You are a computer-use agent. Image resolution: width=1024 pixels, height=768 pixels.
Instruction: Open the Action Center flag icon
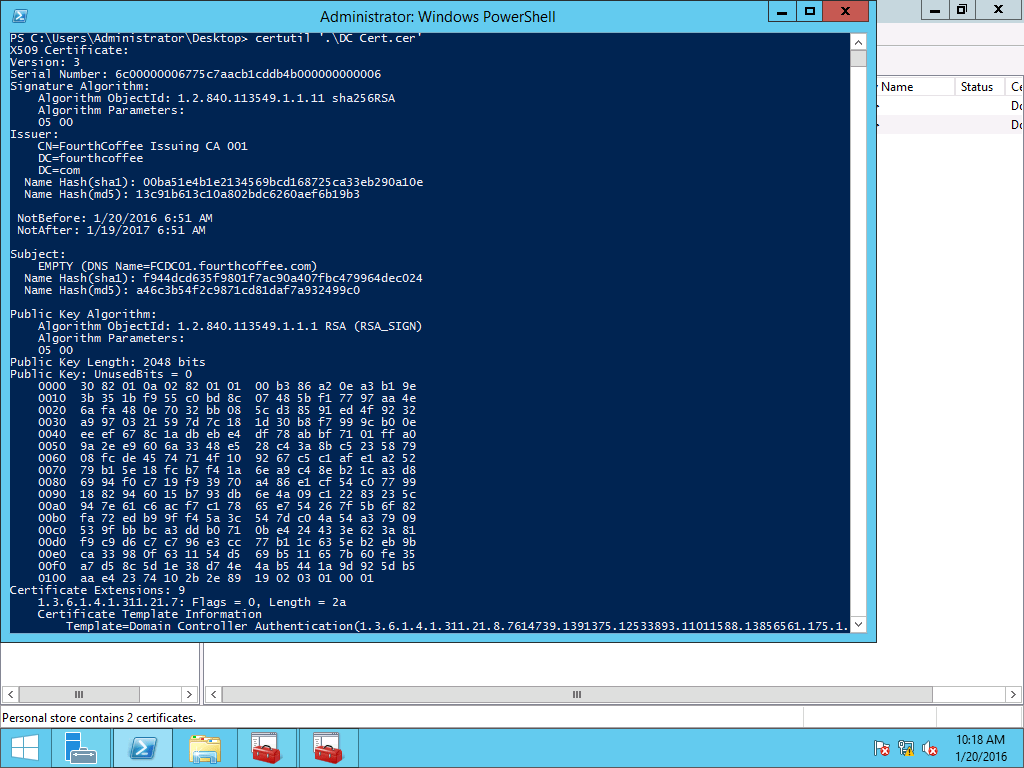[882, 748]
